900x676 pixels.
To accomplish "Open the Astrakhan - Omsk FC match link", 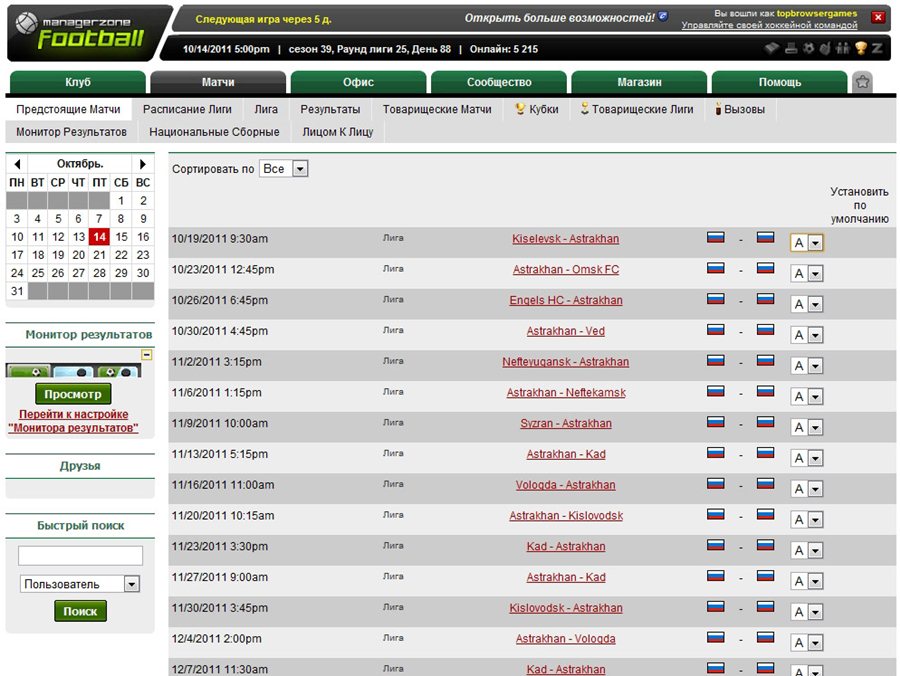I will 565,270.
